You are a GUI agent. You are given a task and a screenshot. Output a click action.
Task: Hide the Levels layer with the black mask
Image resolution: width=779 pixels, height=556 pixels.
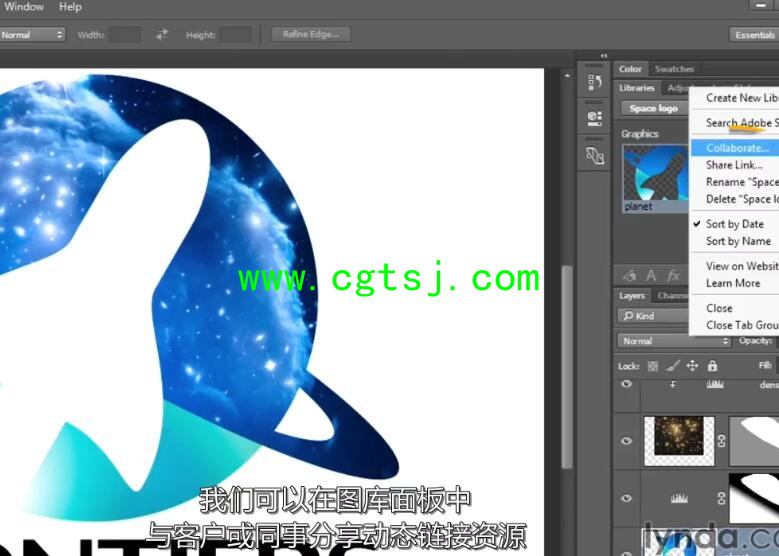[x=626, y=498]
